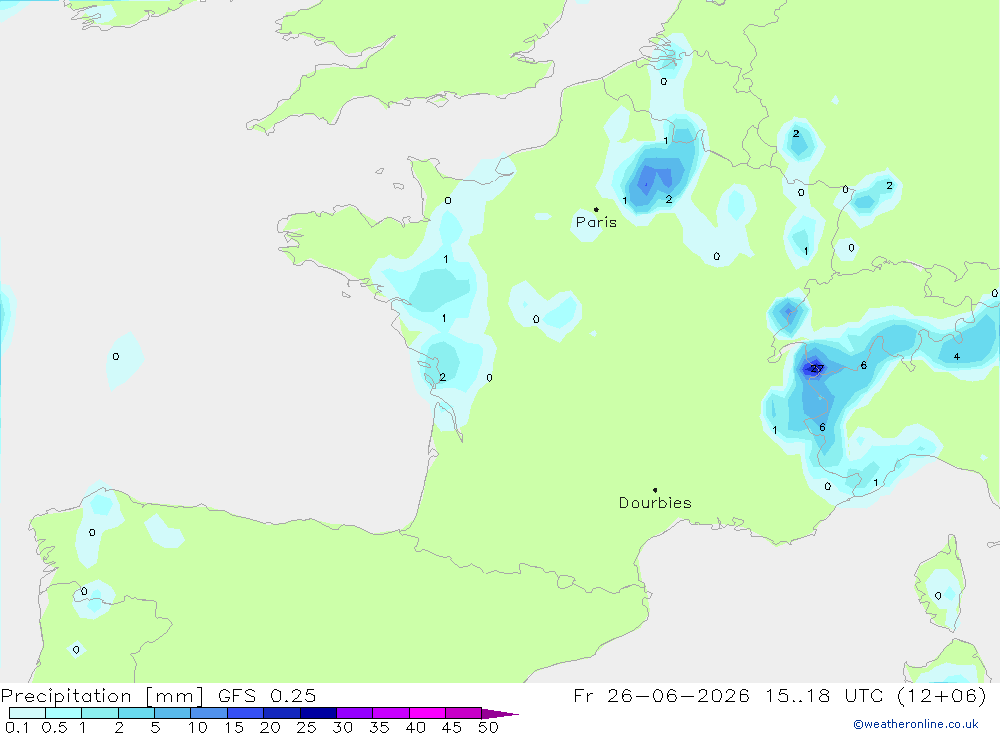Click legend scale label '10'
Screen dimensions: 1000x733
(x=198, y=727)
